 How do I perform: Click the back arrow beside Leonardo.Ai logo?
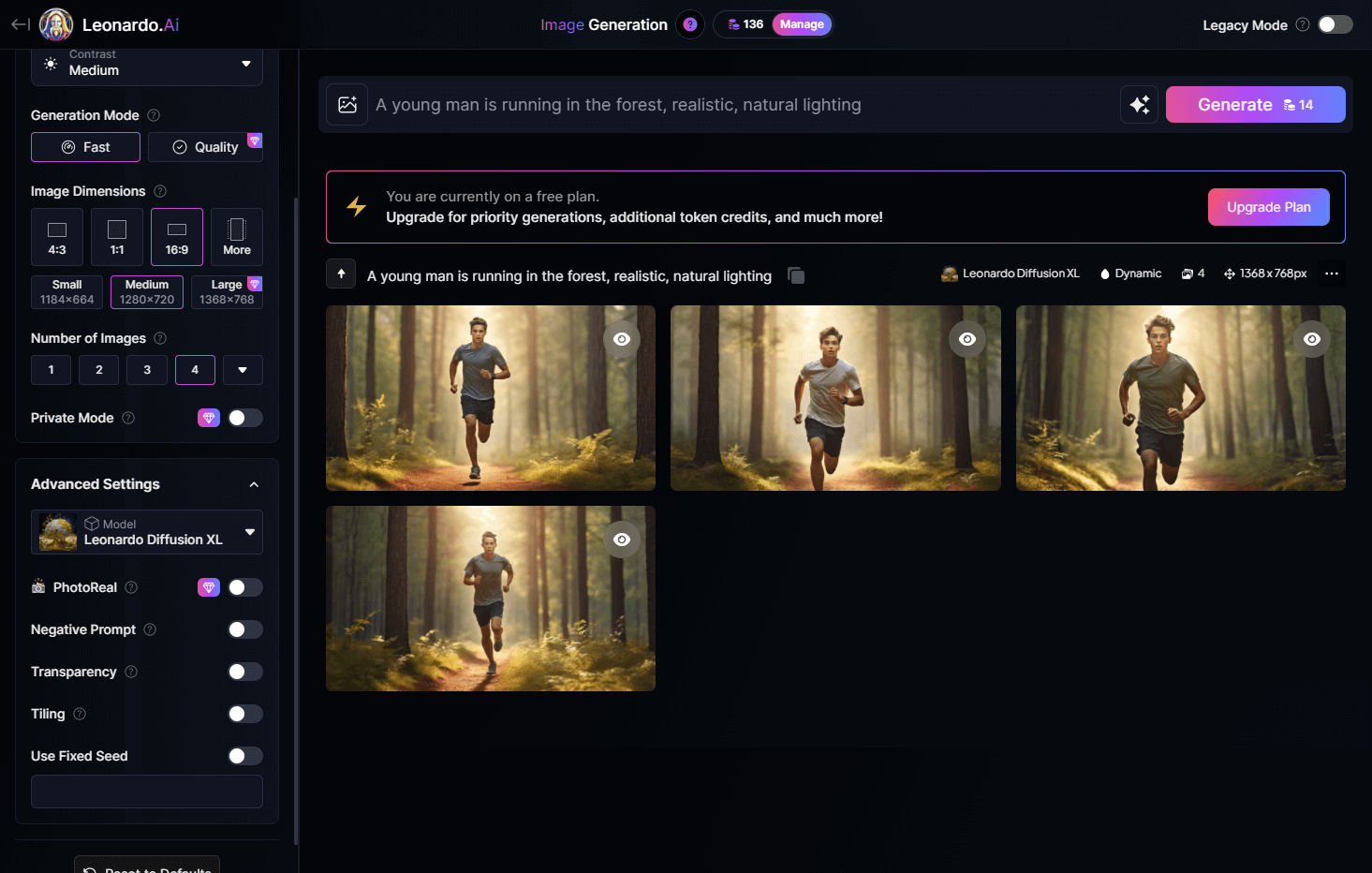[20, 24]
